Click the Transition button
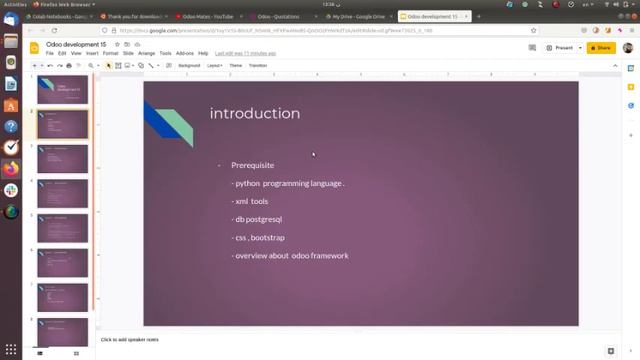 click(x=258, y=65)
